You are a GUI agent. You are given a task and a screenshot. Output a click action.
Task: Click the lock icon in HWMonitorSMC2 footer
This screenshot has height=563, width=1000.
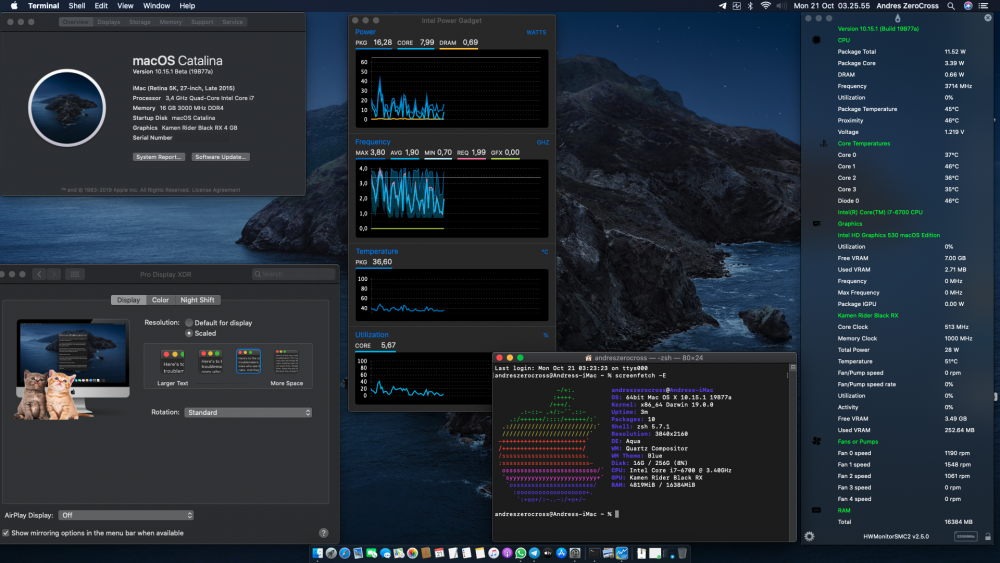tap(988, 537)
